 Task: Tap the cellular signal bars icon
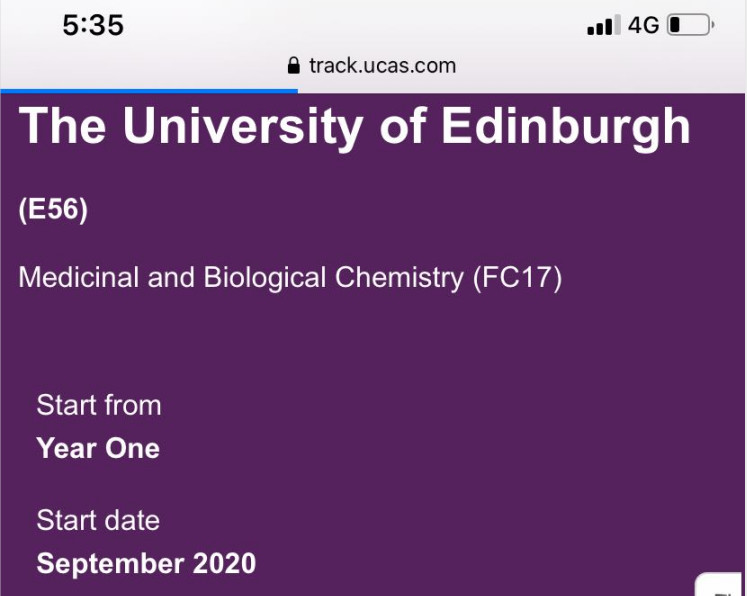click(603, 26)
